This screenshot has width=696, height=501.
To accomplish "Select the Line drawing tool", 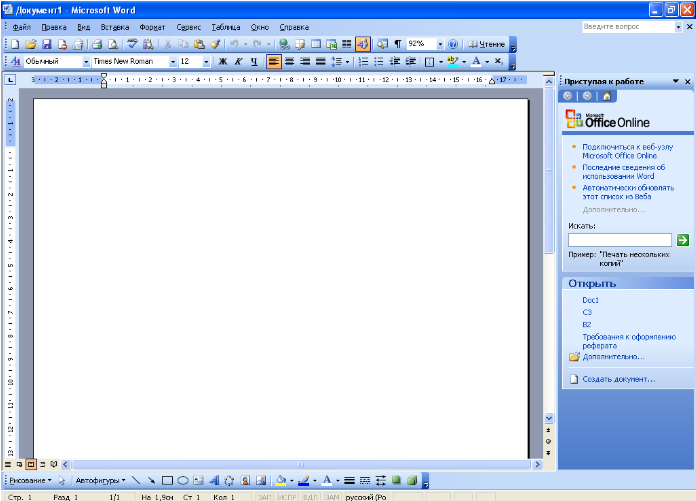I will click(x=136, y=480).
